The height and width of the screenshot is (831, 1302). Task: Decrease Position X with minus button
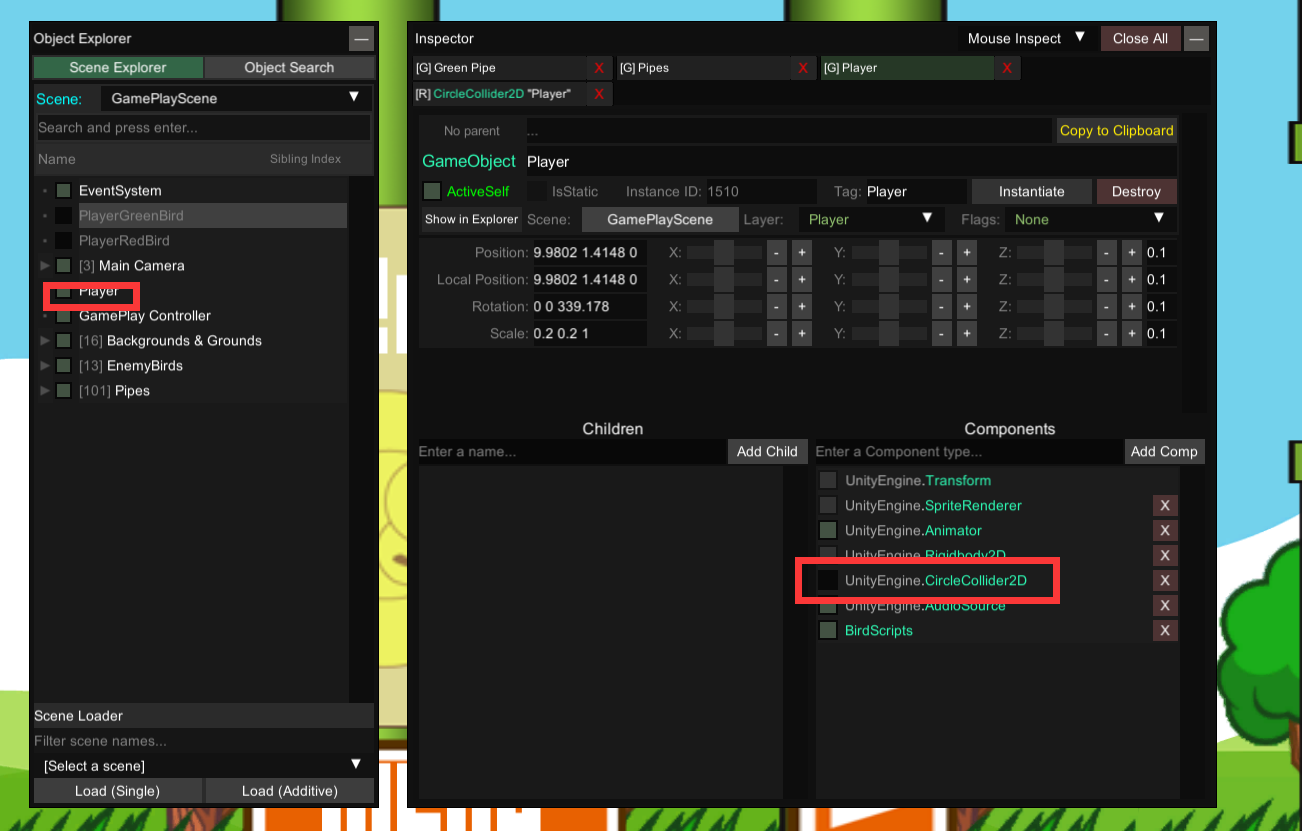tap(777, 253)
